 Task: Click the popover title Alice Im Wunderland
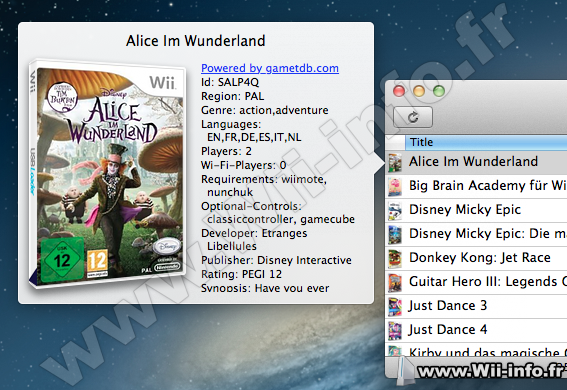pos(196,40)
